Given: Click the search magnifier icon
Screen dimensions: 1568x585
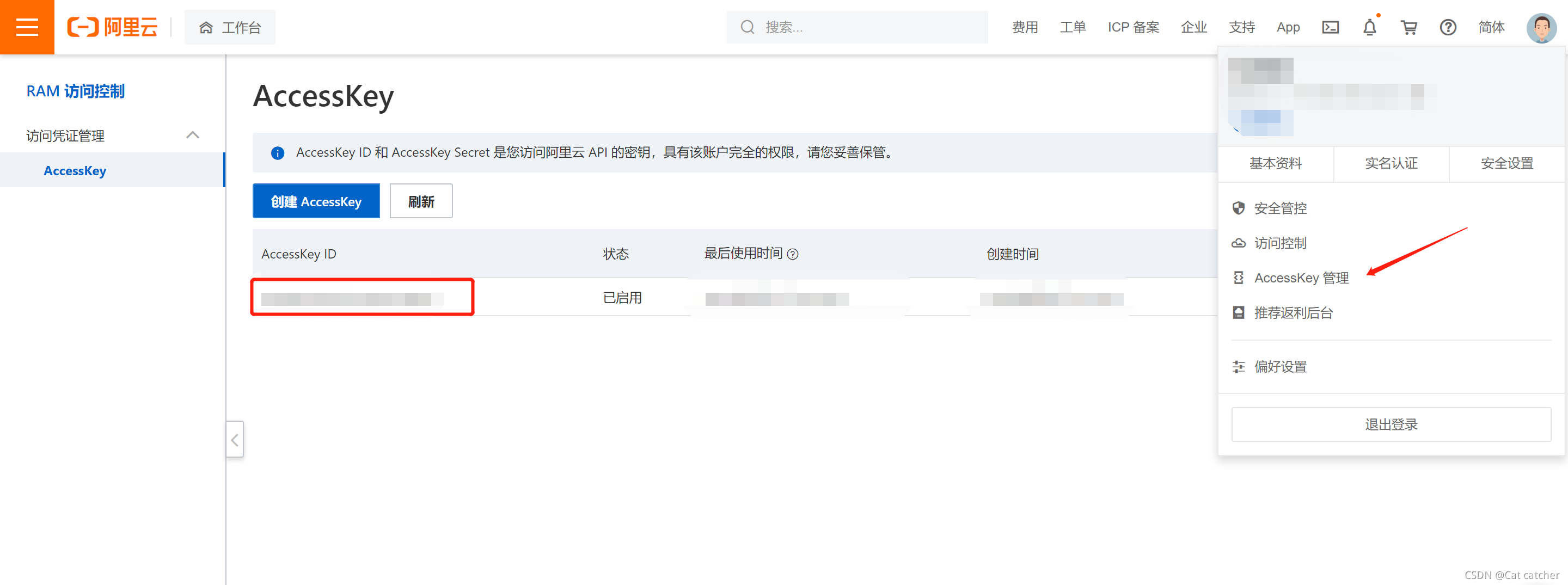Looking at the screenshot, I should (748, 27).
